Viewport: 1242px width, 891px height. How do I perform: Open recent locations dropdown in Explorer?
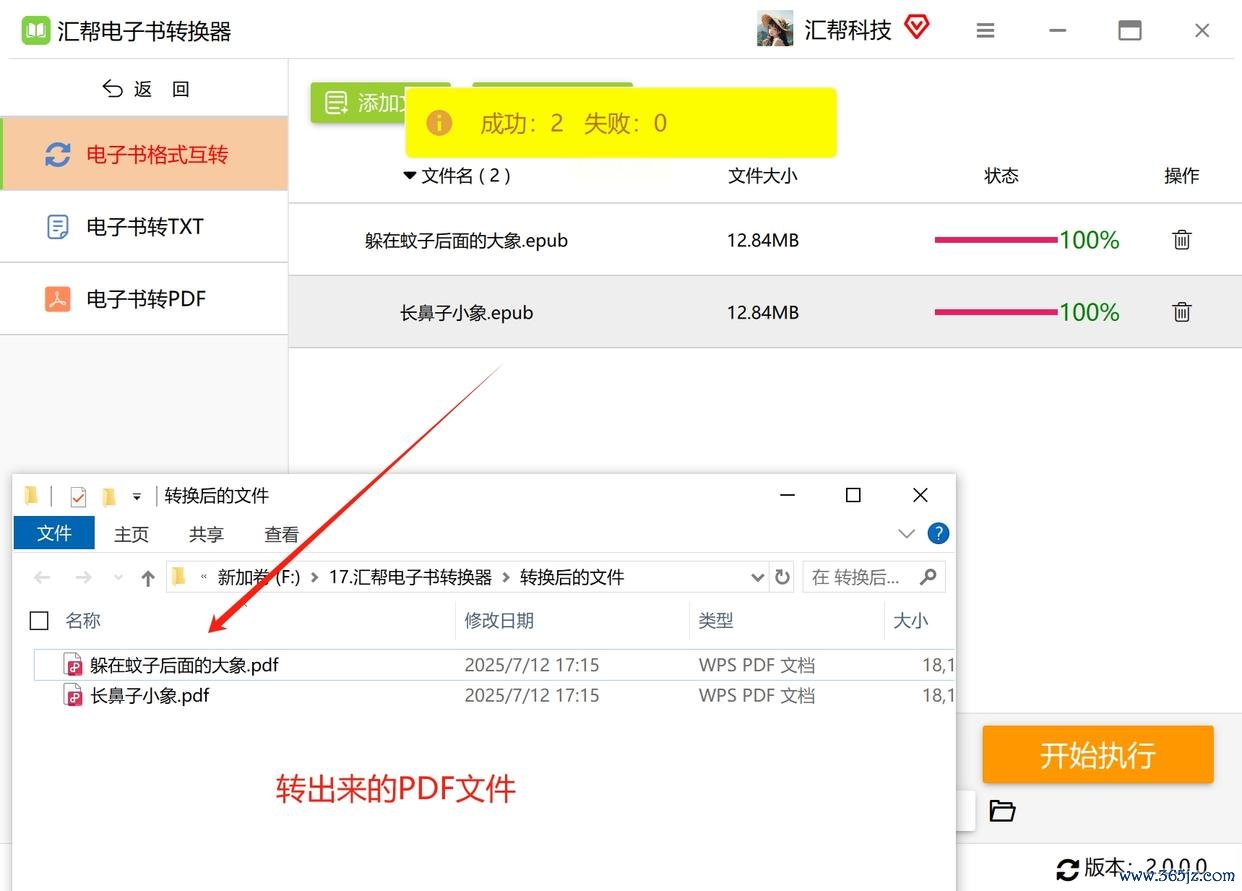coord(118,577)
